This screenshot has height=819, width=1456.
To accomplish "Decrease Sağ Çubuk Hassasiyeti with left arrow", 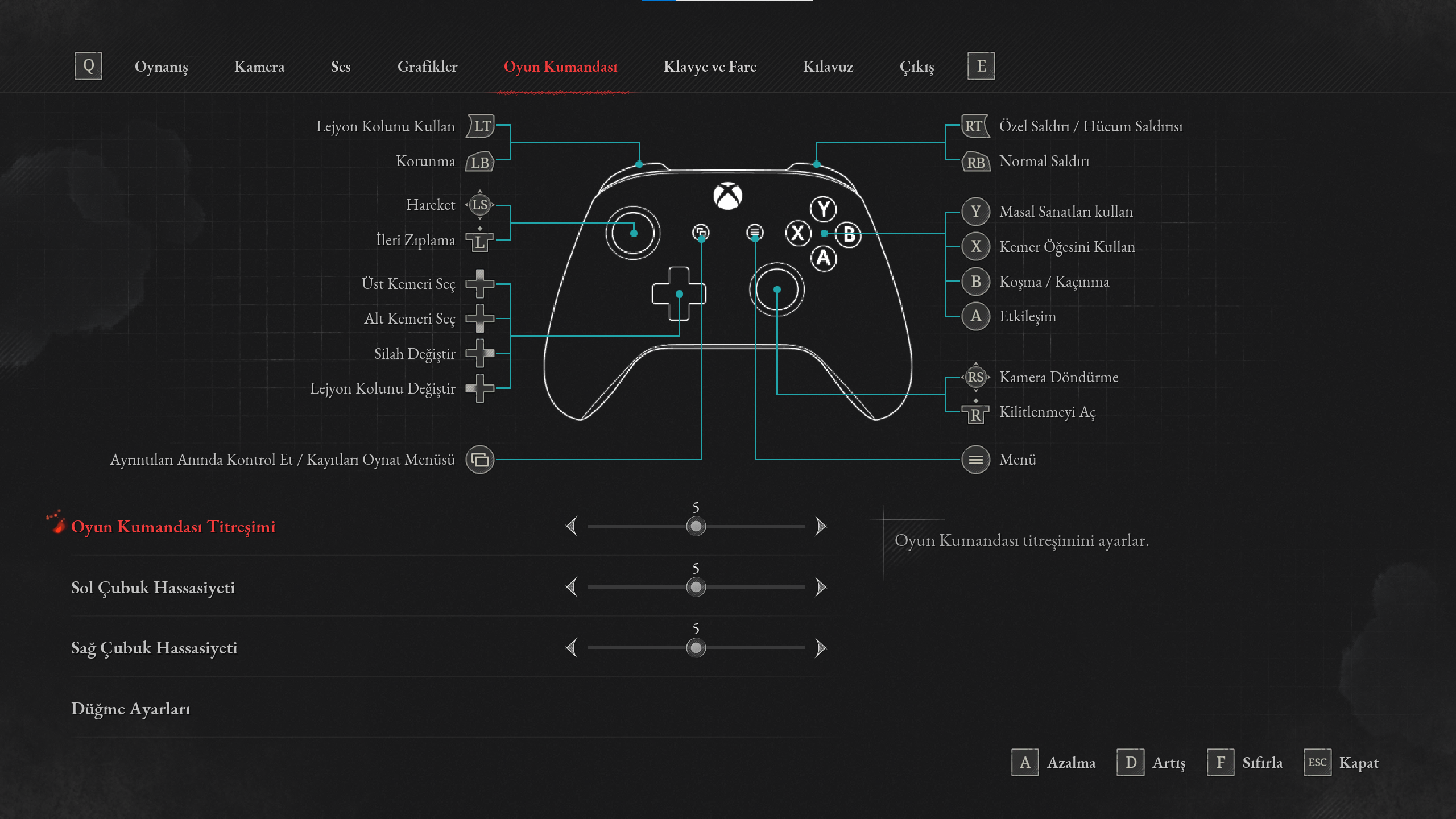I will (572, 648).
